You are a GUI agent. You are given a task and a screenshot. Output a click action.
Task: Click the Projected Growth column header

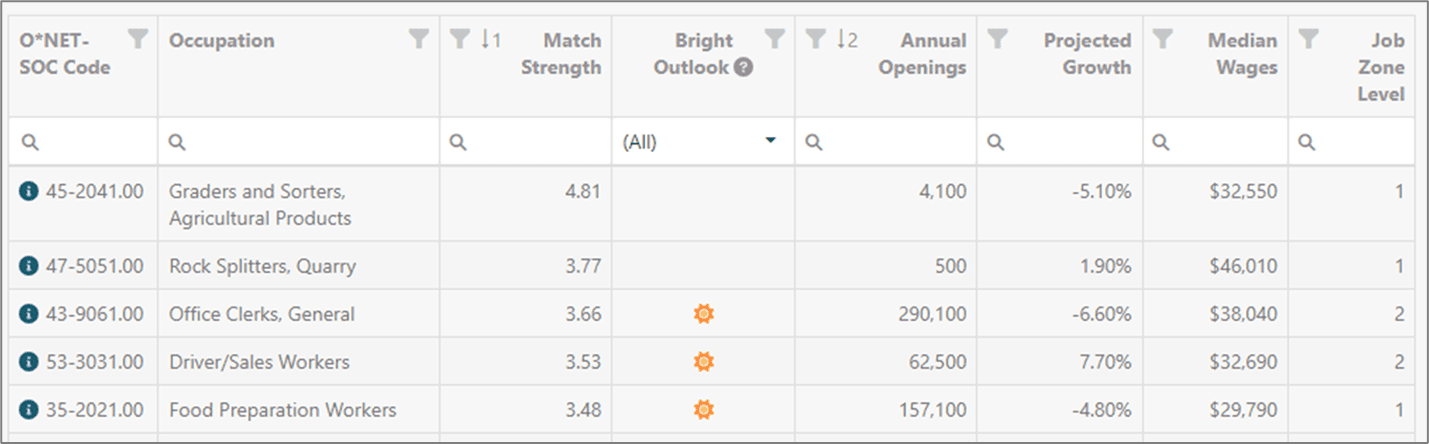(1087, 54)
